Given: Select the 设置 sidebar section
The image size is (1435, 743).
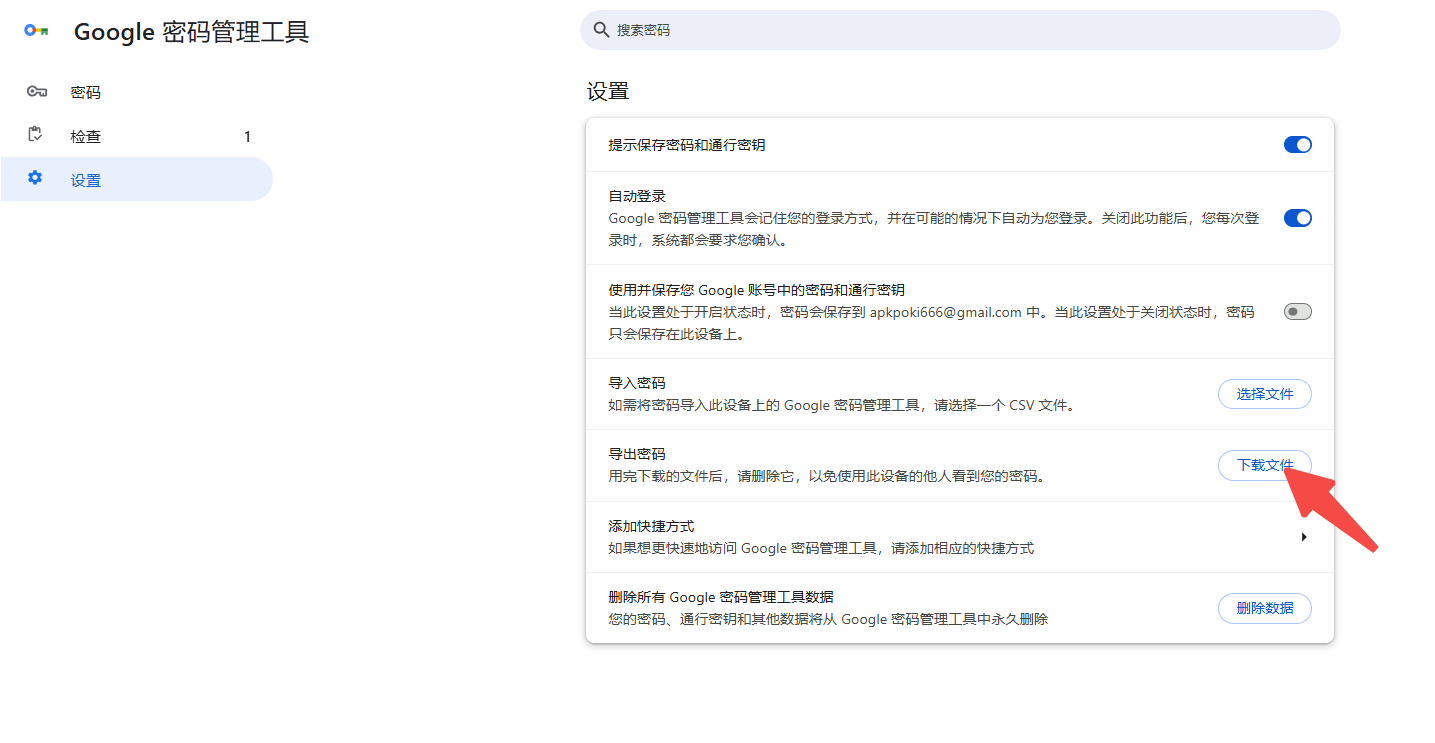Looking at the screenshot, I should pos(137,180).
